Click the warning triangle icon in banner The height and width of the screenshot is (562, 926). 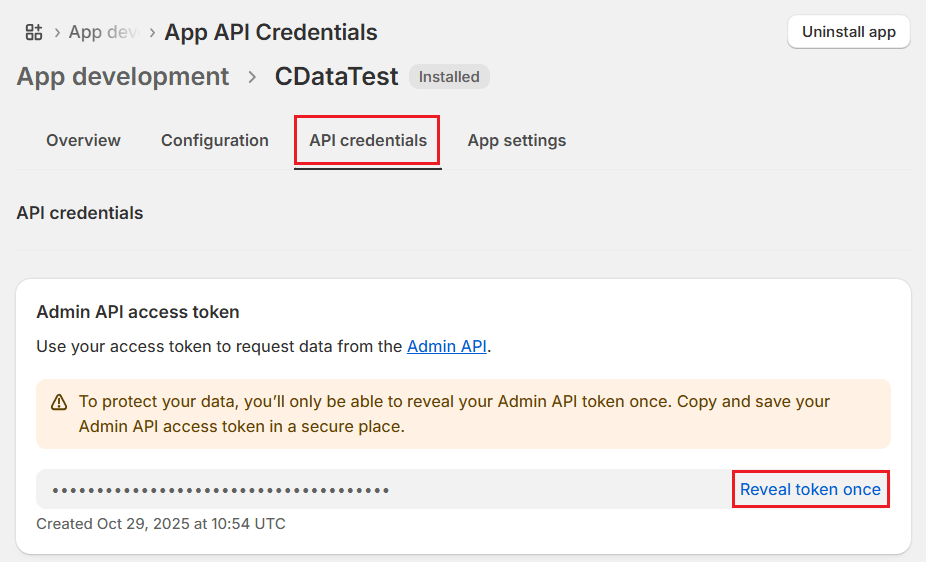click(x=59, y=402)
